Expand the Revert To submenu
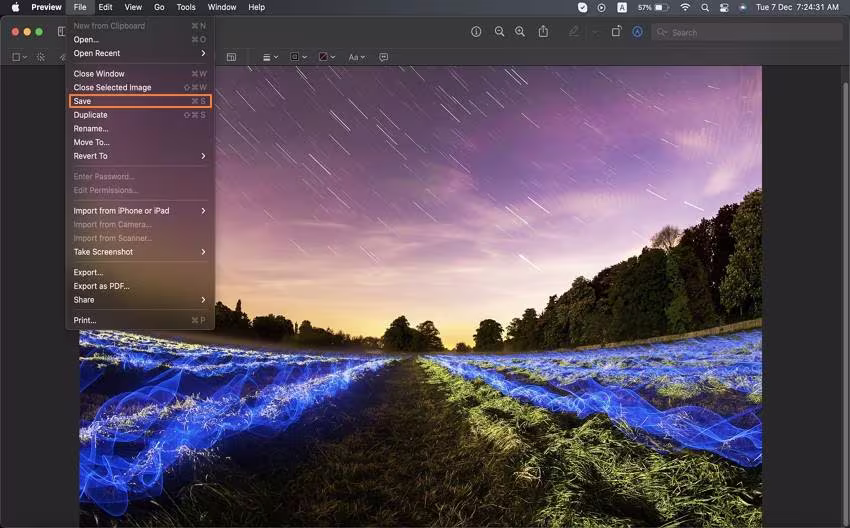 (140, 156)
